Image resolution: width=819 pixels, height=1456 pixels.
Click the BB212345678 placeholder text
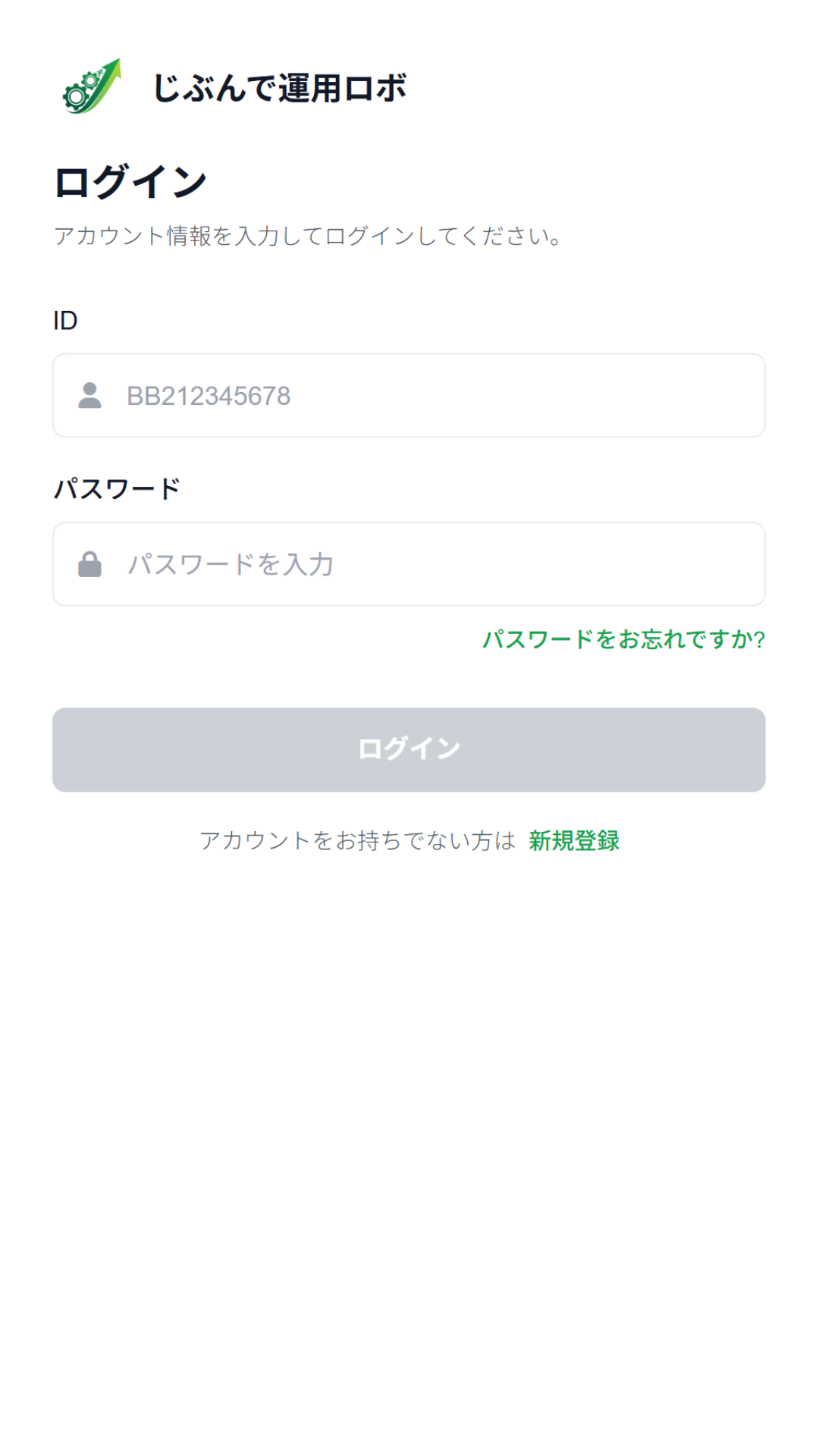click(x=209, y=396)
